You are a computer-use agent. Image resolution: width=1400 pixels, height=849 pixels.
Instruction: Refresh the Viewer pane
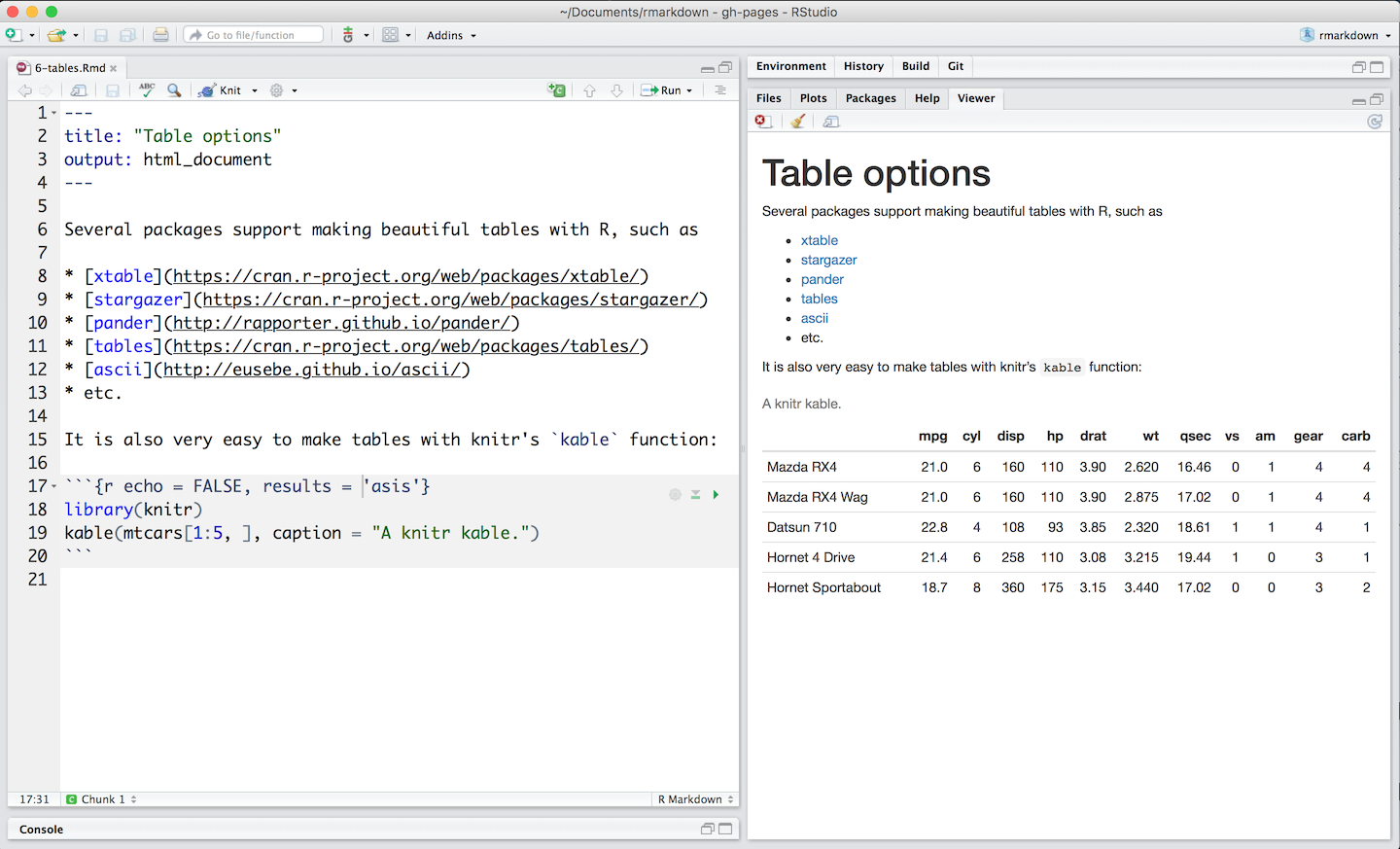1375,121
